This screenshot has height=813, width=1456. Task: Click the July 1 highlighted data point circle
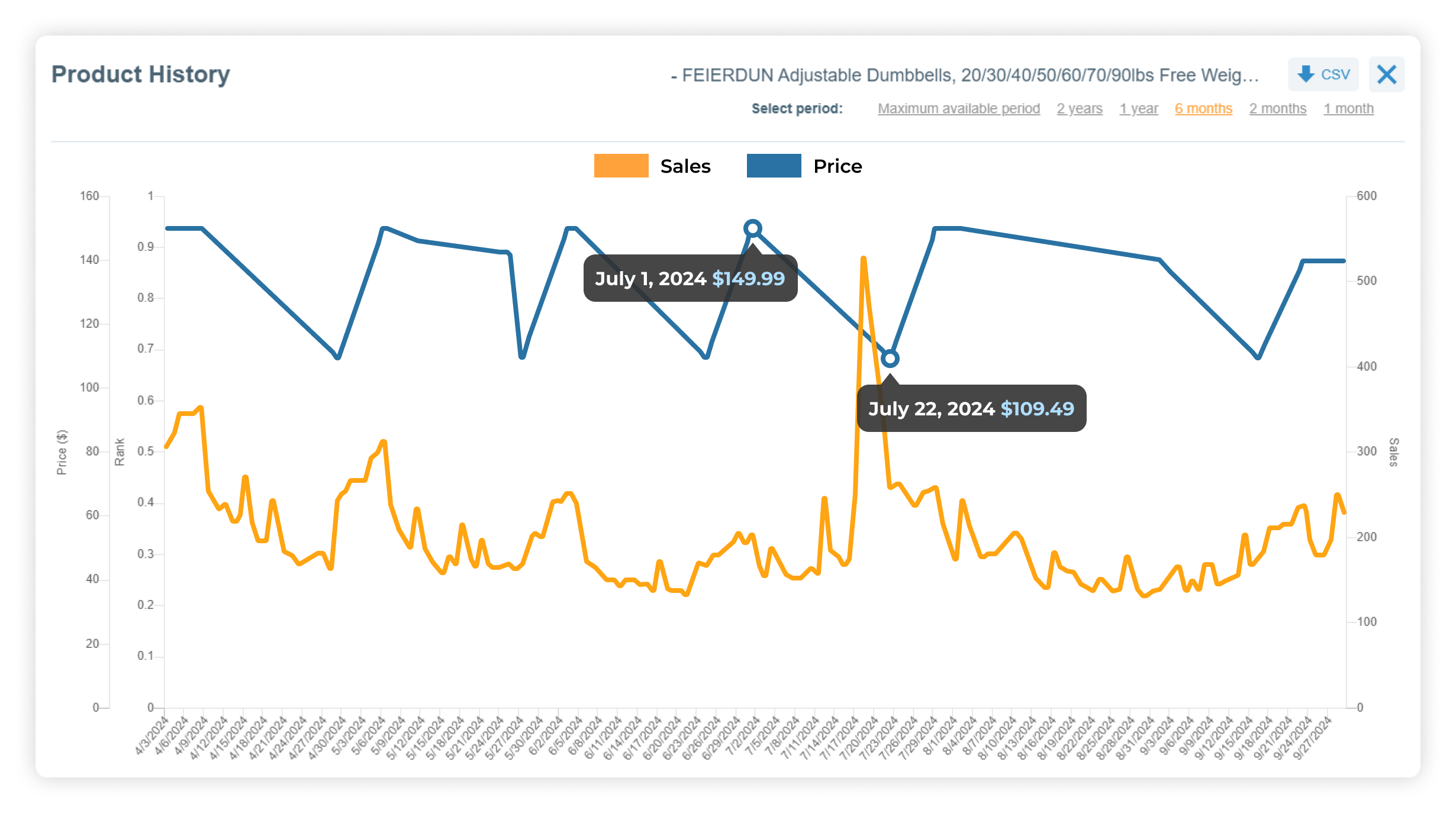tap(752, 227)
